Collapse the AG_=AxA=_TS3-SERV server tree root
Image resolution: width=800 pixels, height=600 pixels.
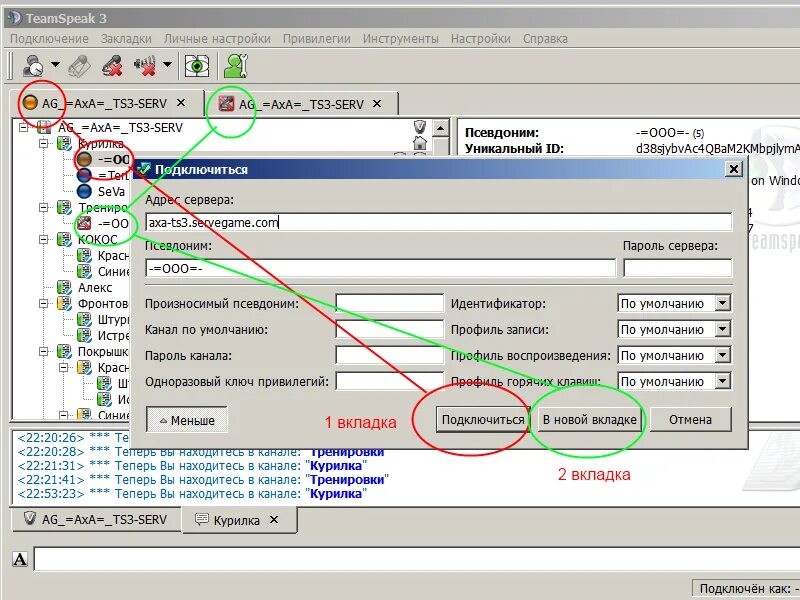pos(23,127)
